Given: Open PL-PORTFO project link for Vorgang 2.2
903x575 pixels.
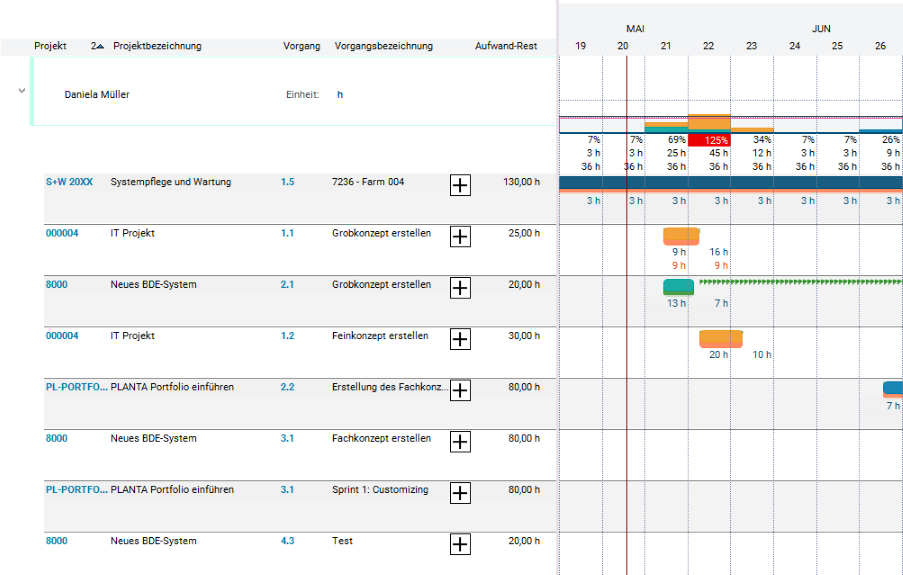Looking at the screenshot, I should click(76, 387).
